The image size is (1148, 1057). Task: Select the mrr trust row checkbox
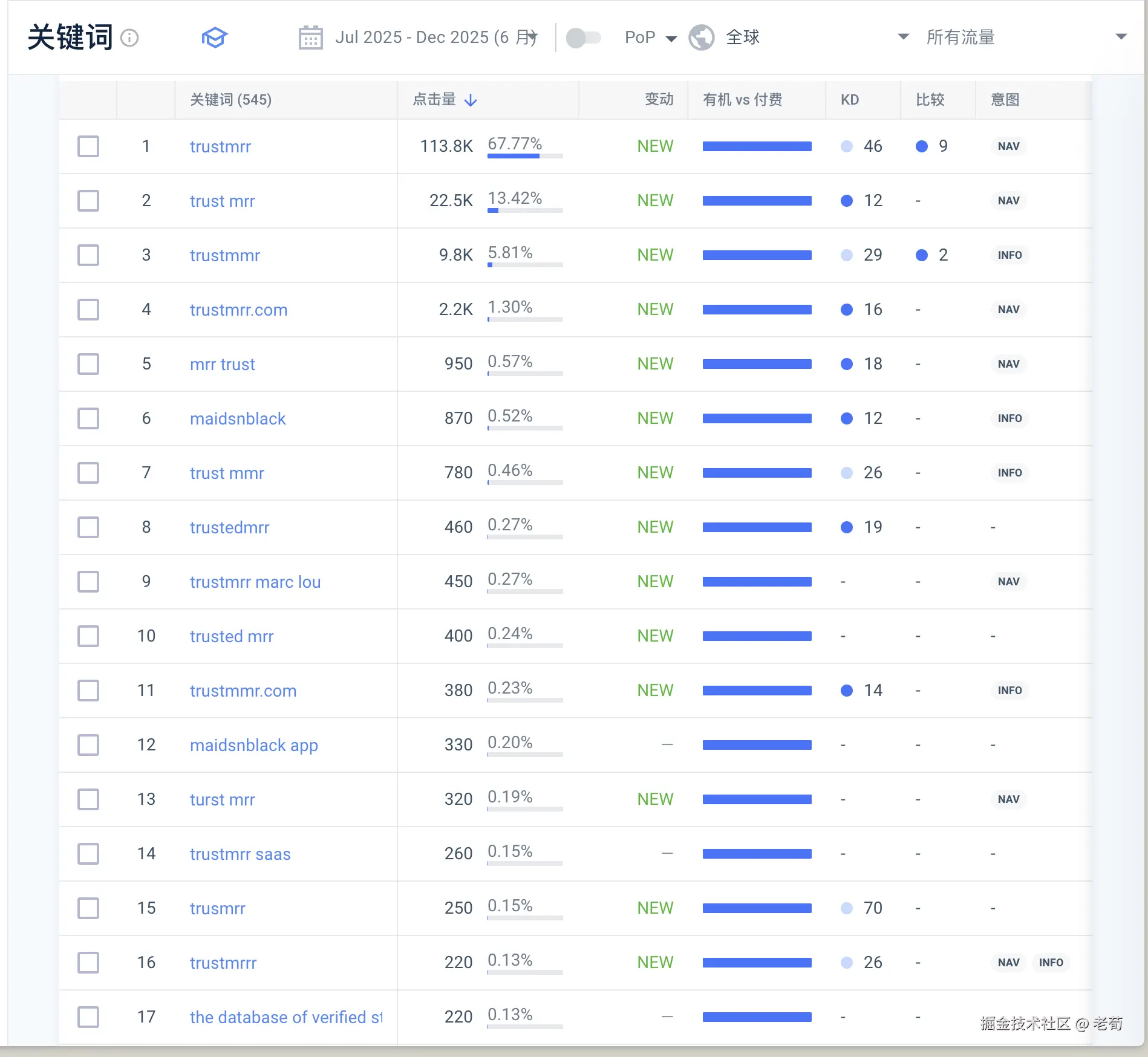(x=88, y=364)
